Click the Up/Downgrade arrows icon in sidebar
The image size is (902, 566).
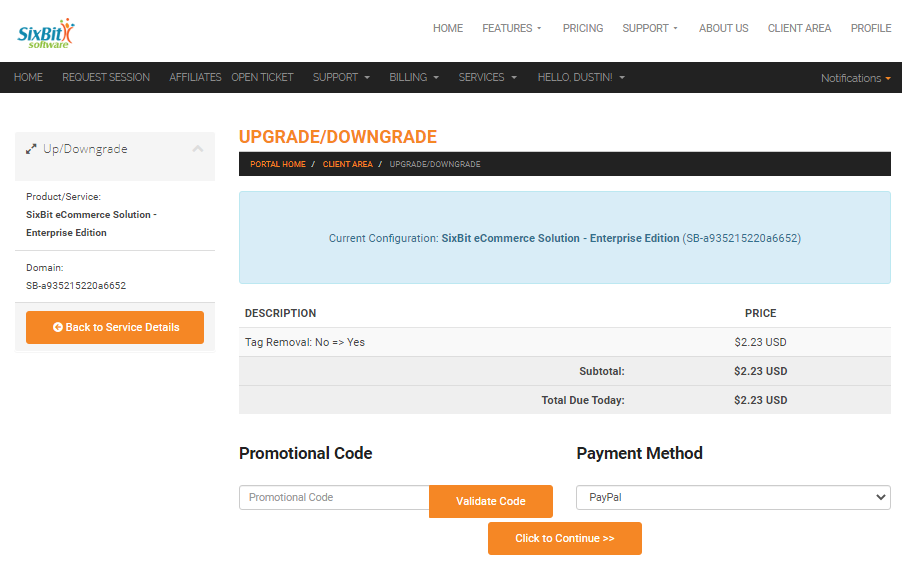pos(31,149)
